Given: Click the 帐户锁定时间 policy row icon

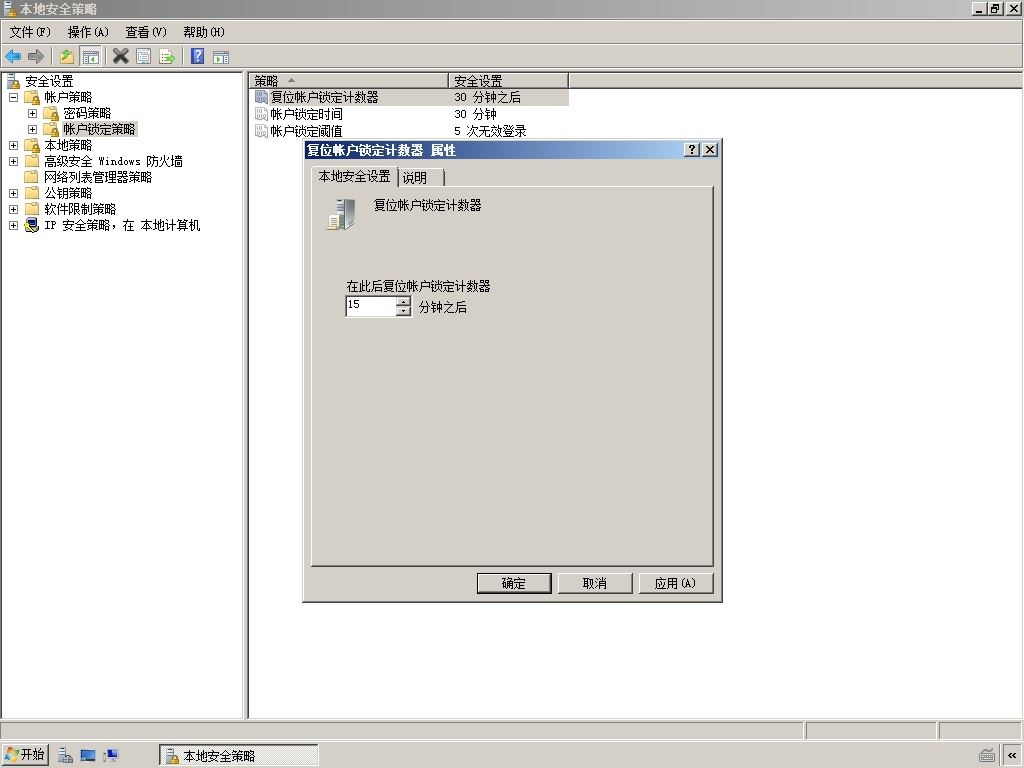Looking at the screenshot, I should click(261, 114).
